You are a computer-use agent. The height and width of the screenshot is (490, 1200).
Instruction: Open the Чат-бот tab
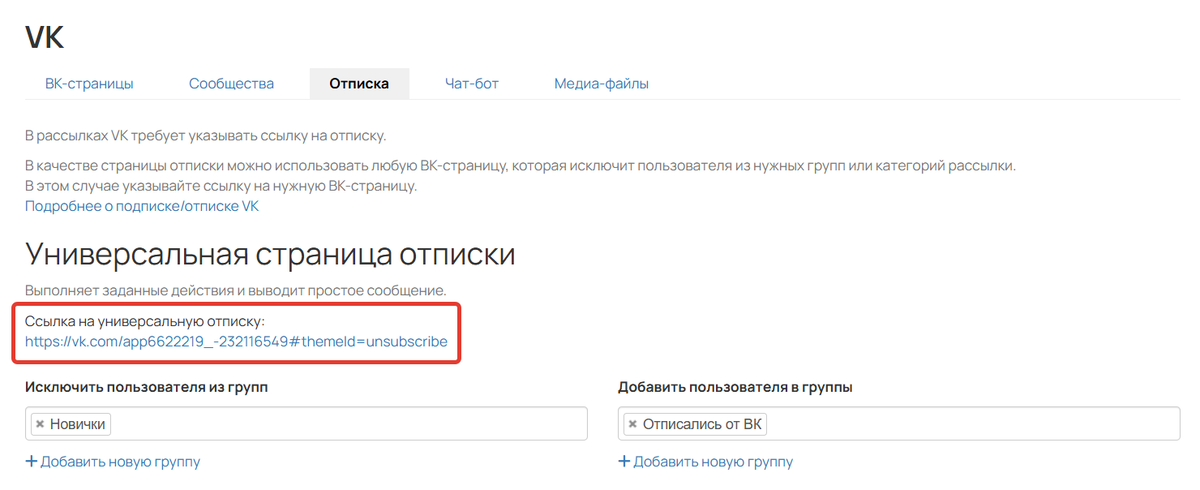click(x=472, y=84)
